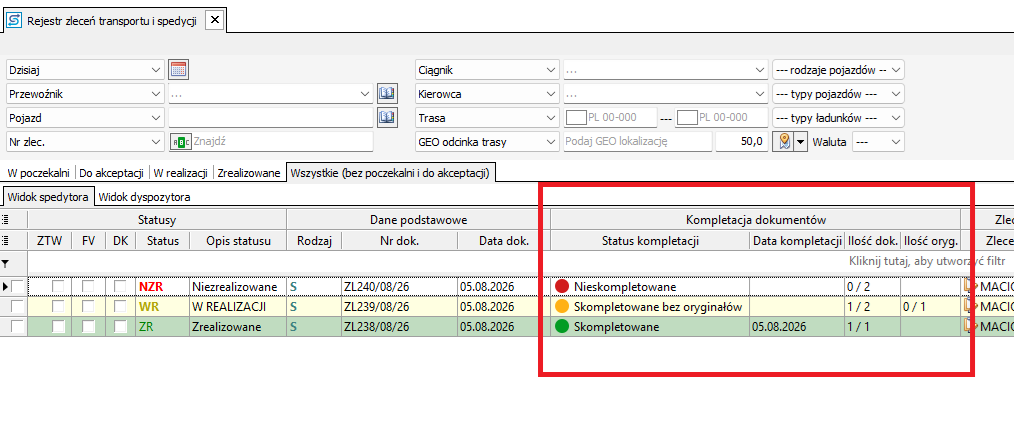The image size is (1014, 429).
Task: Select Widok spedytora tab
Action: click(49, 196)
